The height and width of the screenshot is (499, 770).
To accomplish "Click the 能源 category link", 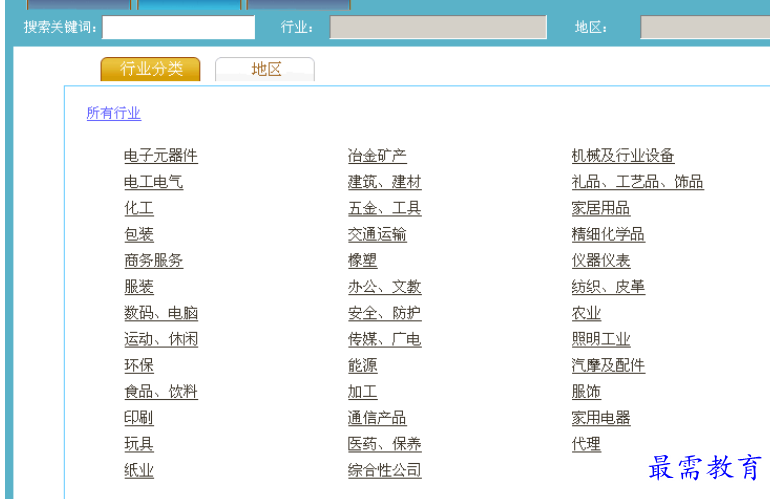I will coord(362,365).
